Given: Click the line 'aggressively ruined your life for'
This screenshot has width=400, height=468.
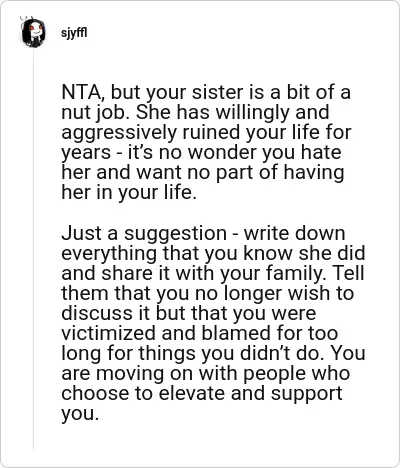Looking at the screenshot, I should [x=206, y=133].
